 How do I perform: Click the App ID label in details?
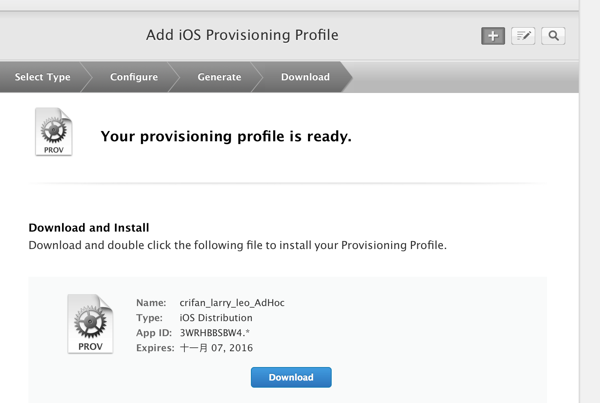(153, 333)
